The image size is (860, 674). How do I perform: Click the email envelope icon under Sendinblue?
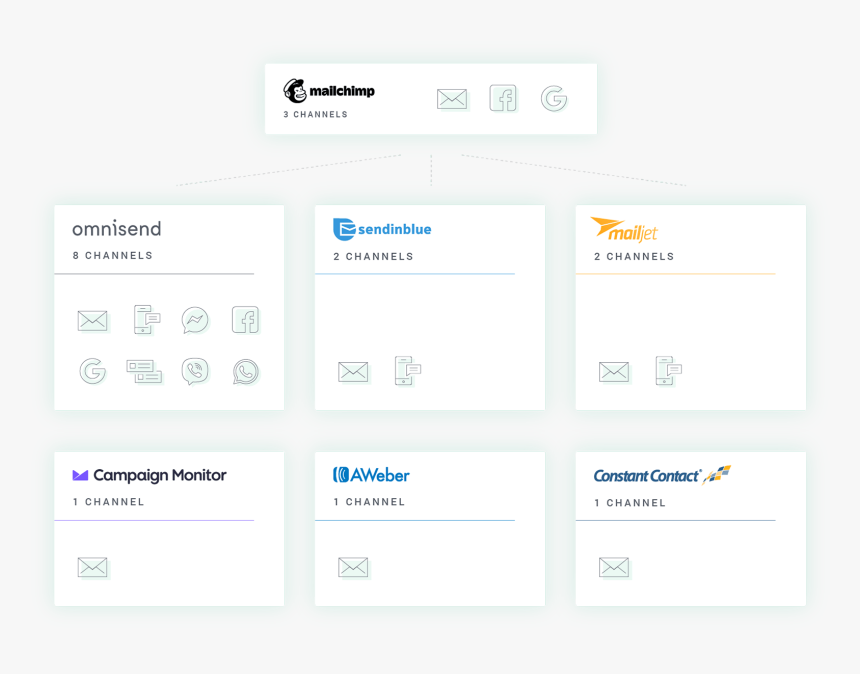click(353, 372)
